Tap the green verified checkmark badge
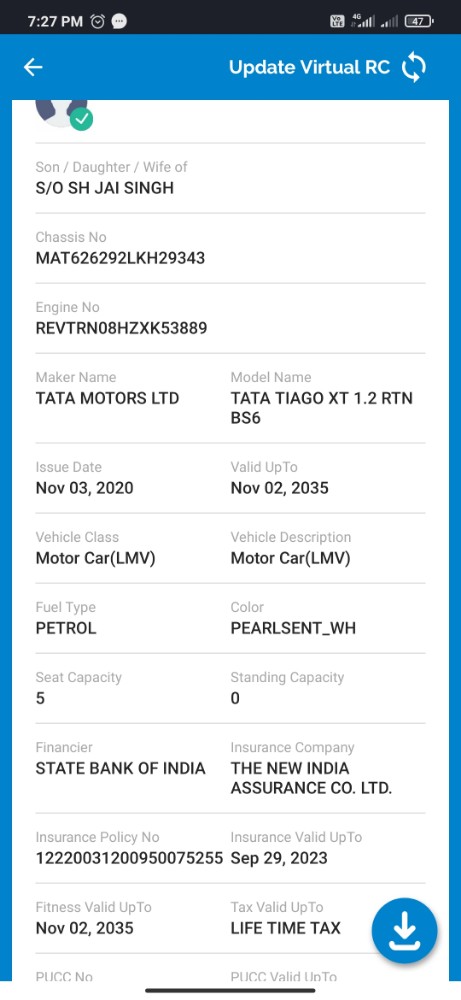This screenshot has width=461, height=1000. click(x=82, y=119)
